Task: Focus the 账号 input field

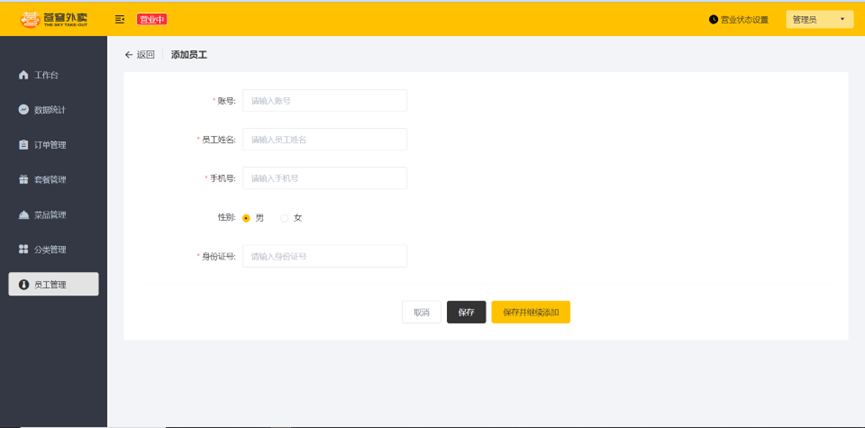Action: tap(324, 100)
